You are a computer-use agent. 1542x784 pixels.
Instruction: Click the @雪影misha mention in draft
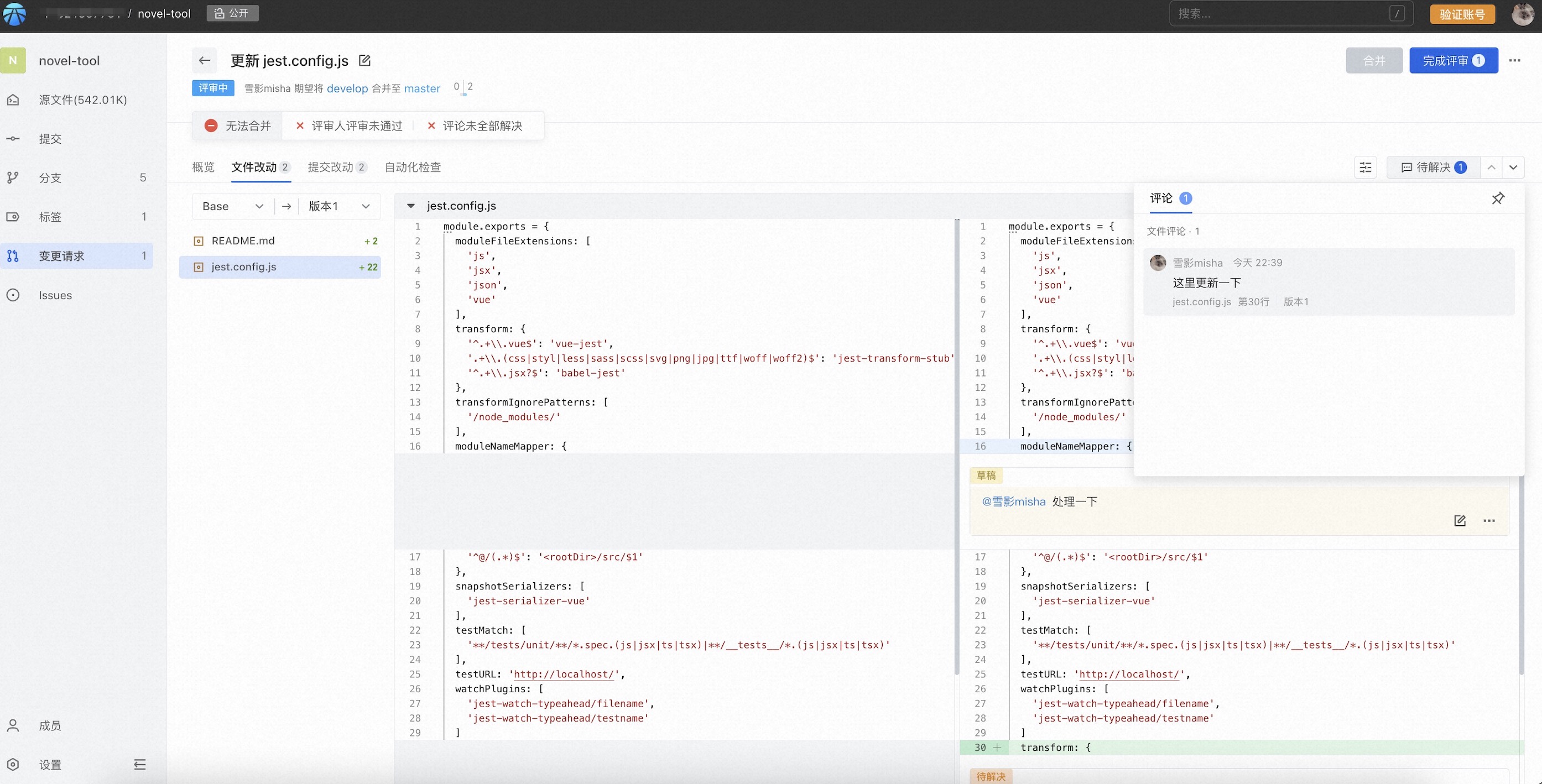[x=1013, y=501]
